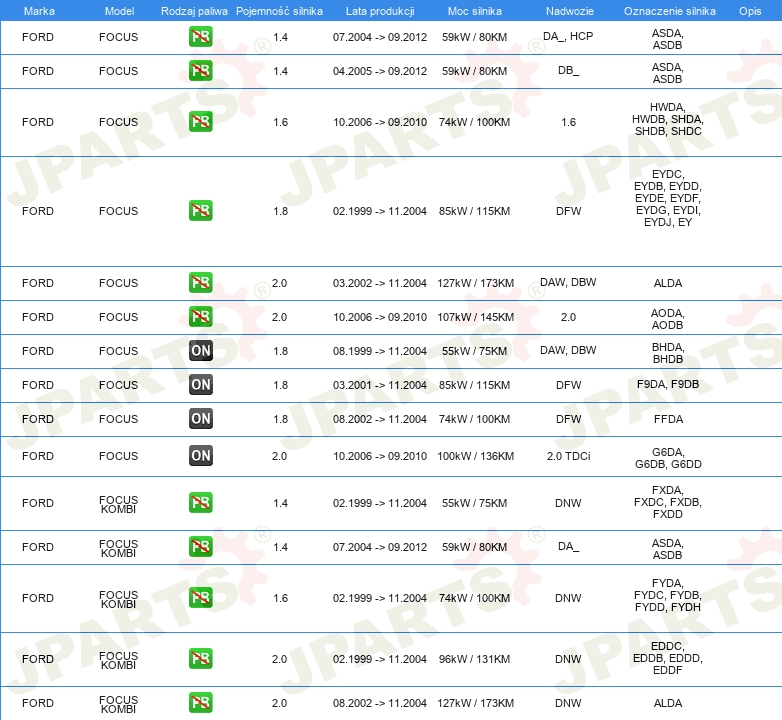Image resolution: width=782 pixels, height=720 pixels.
Task: Select the EYDC, EYDB, EYDD engine codes cell
Action: (668, 198)
